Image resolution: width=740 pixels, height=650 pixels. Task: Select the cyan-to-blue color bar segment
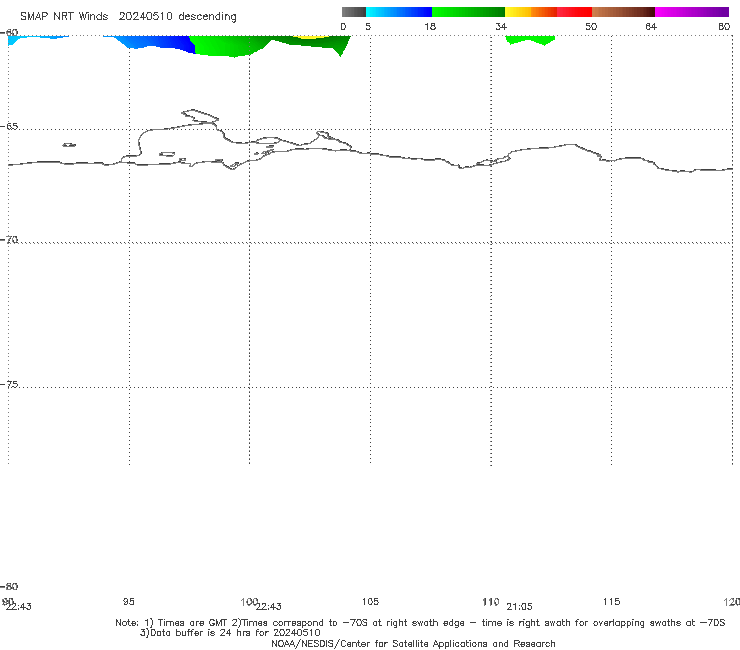(x=399, y=12)
